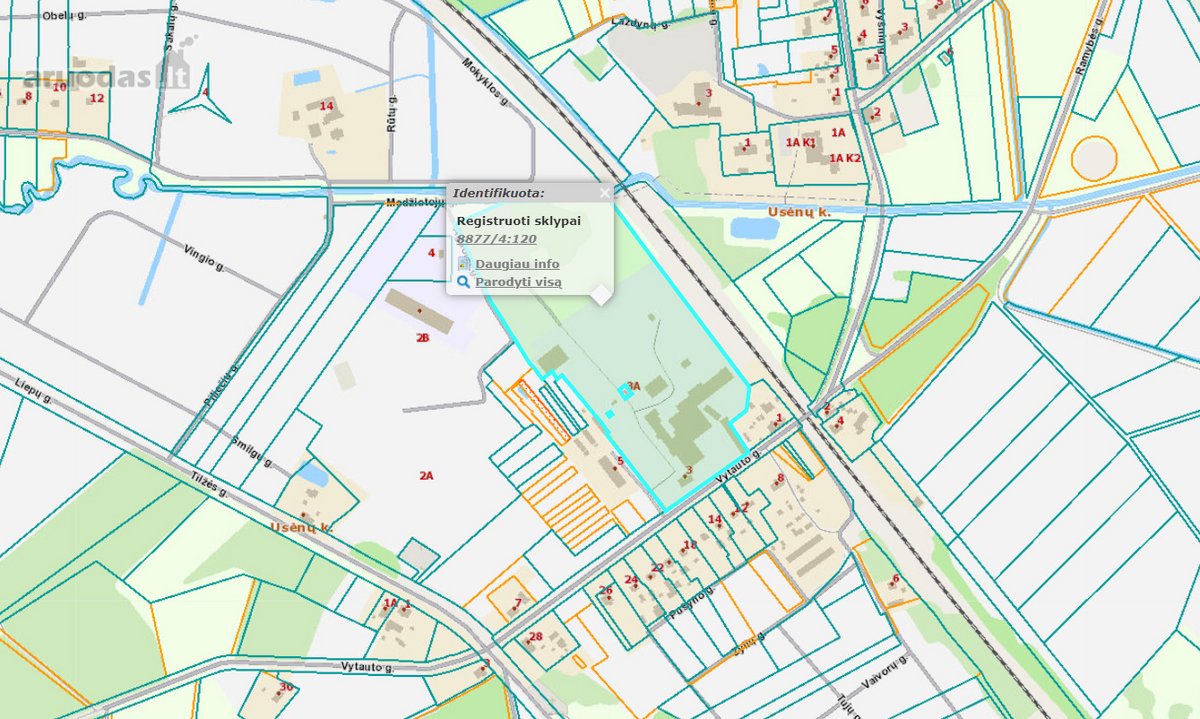Click the address marker 2A
The height and width of the screenshot is (719, 1200).
tap(426, 476)
